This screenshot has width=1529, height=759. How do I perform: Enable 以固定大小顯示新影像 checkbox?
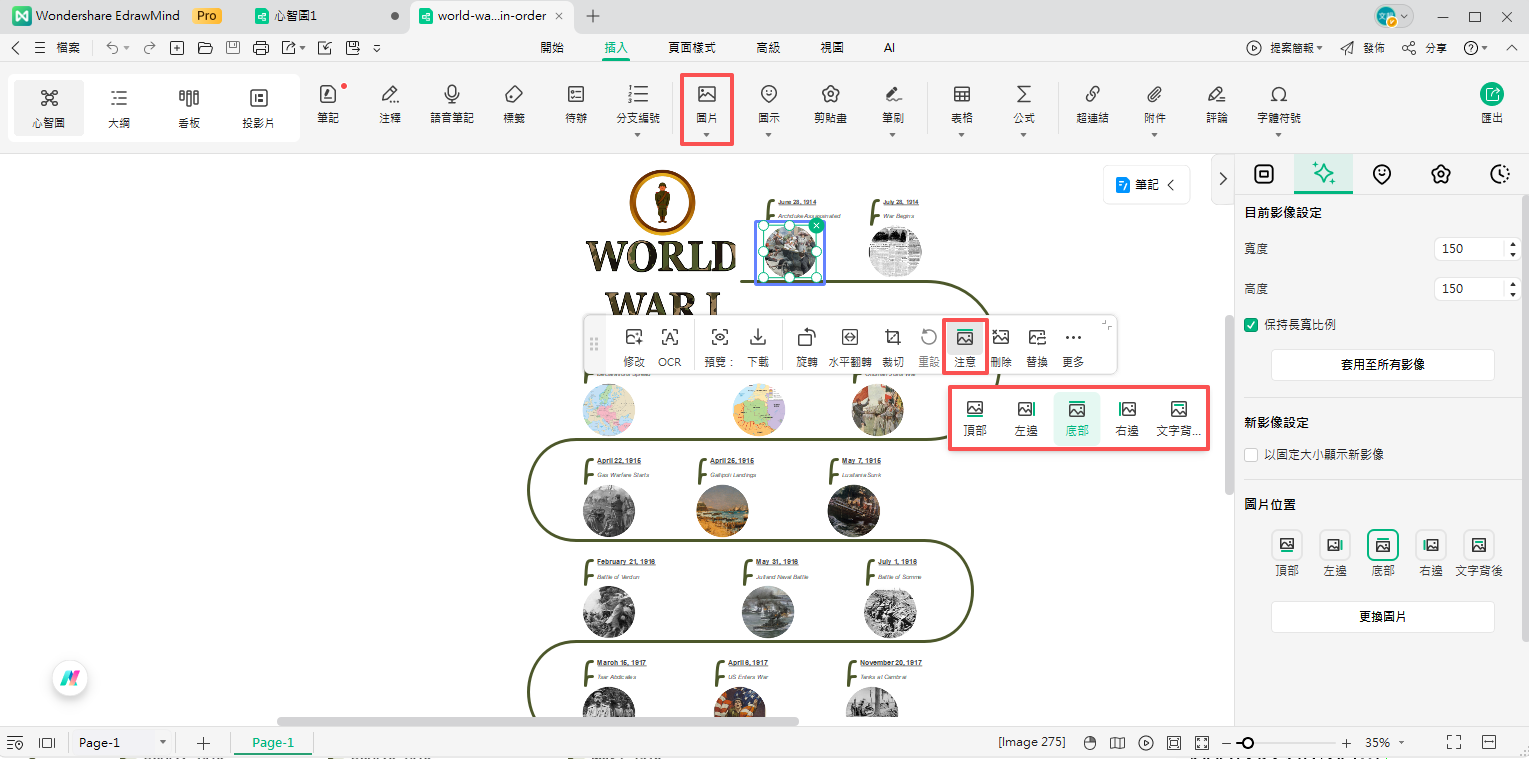click(1251, 455)
